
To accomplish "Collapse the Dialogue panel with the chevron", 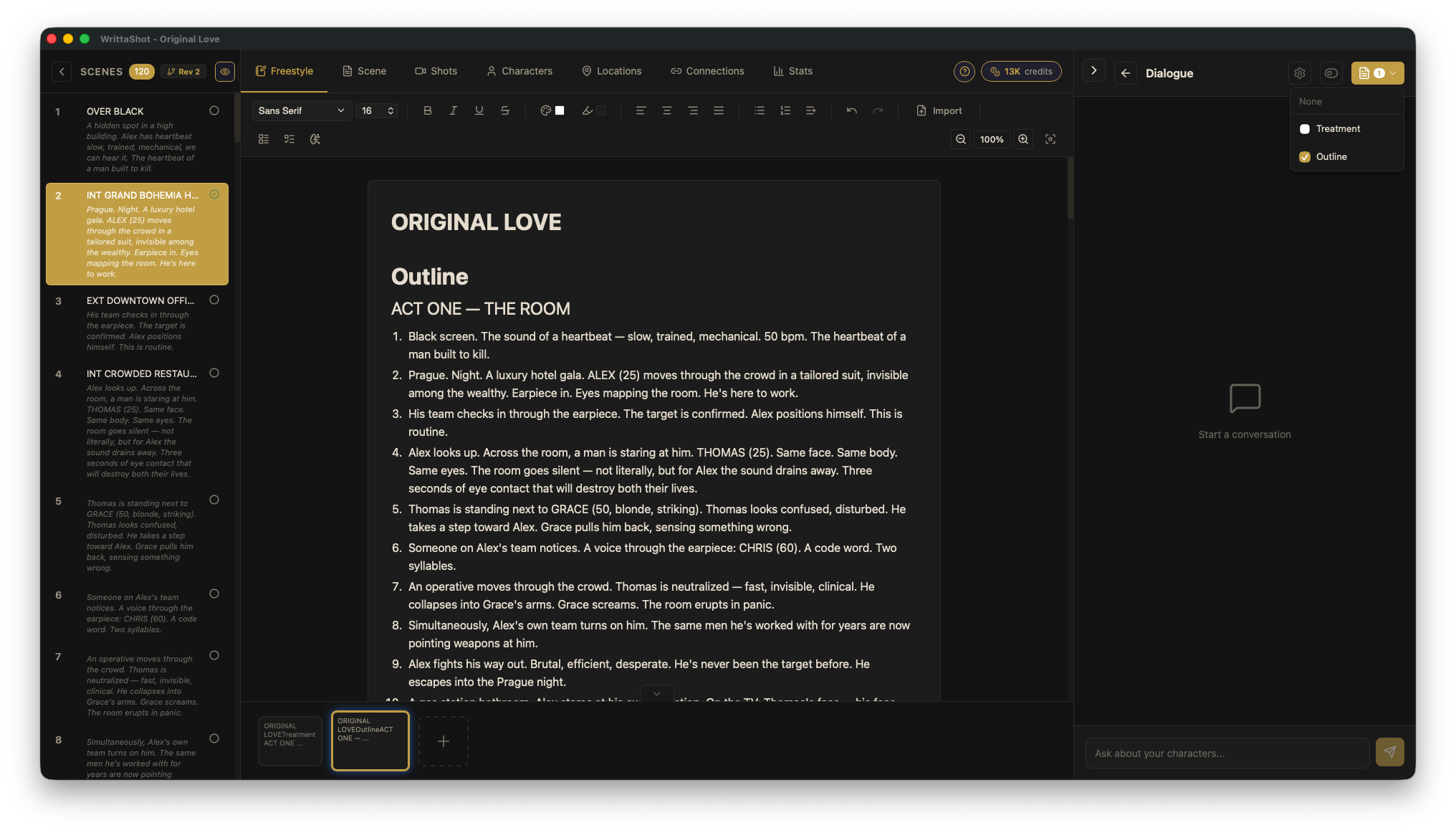I will tap(1093, 70).
